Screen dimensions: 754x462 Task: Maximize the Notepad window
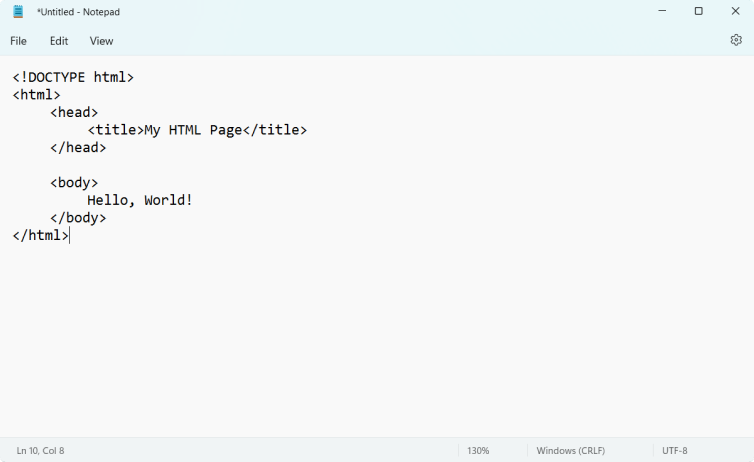698,11
